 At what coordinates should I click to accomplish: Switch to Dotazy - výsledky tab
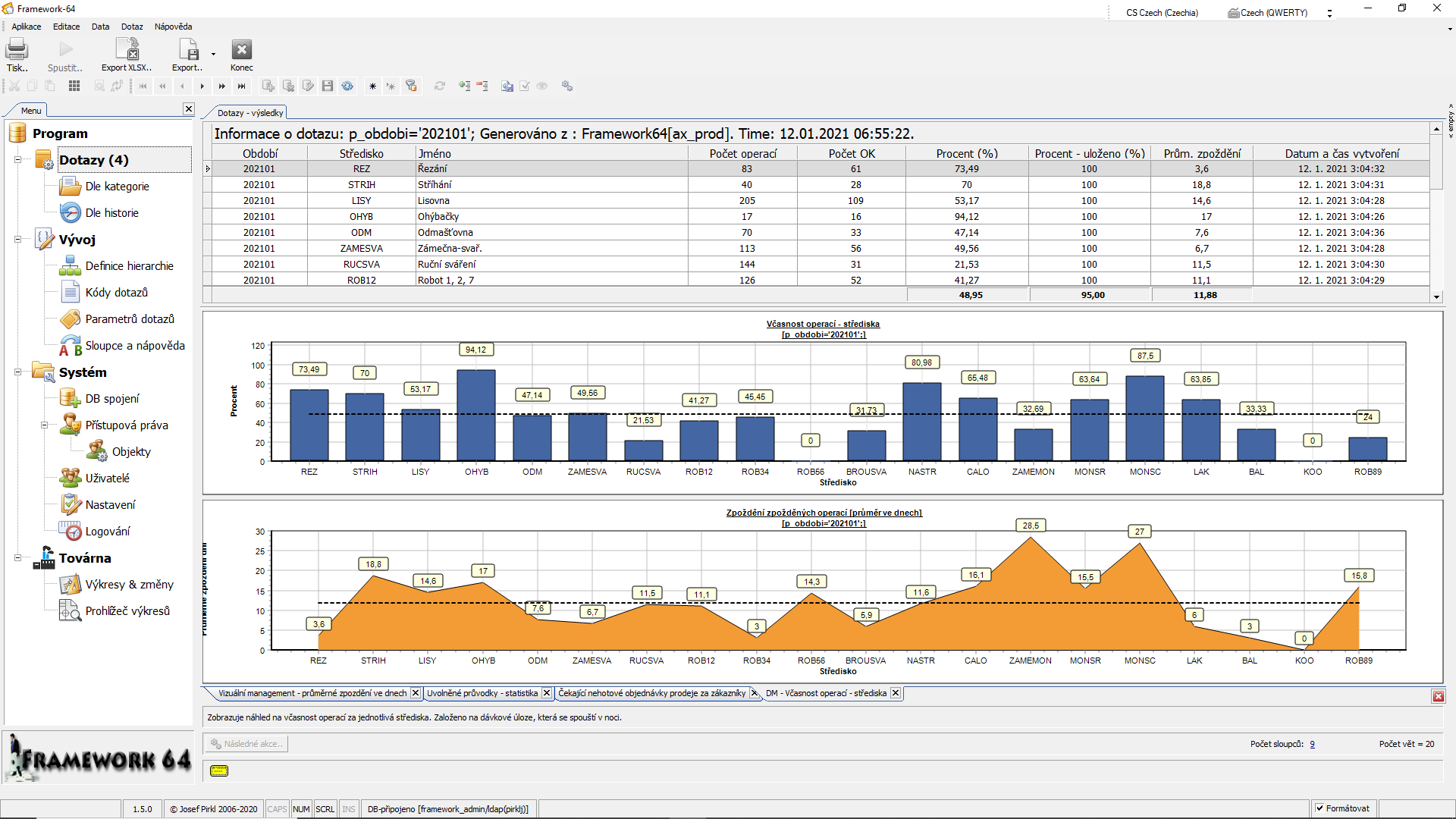249,113
